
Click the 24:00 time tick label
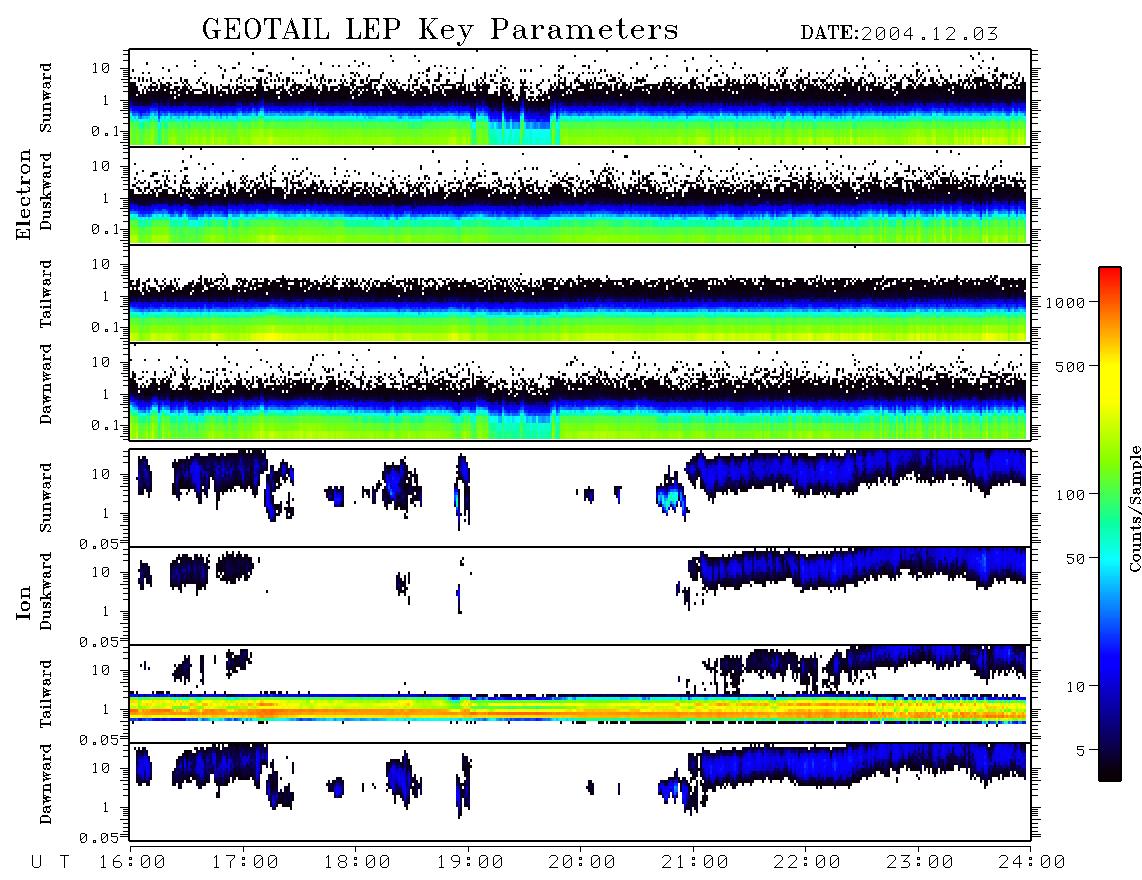click(1032, 863)
